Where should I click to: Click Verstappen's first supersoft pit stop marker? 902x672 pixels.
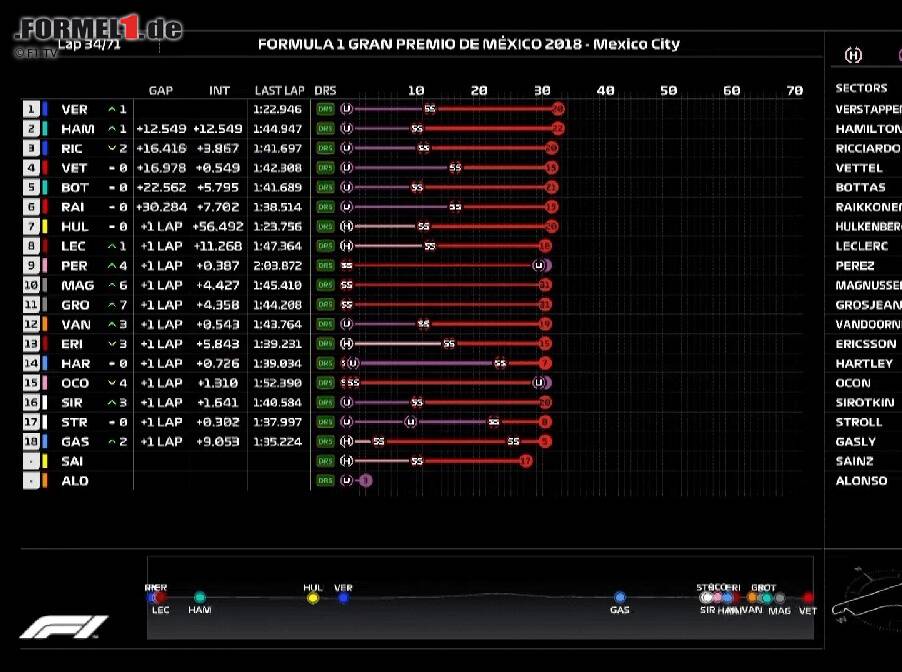[x=430, y=109]
